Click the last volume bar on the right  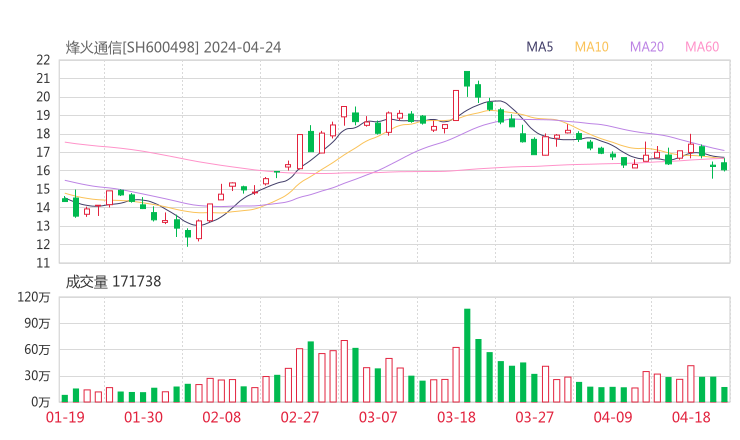pos(724,395)
